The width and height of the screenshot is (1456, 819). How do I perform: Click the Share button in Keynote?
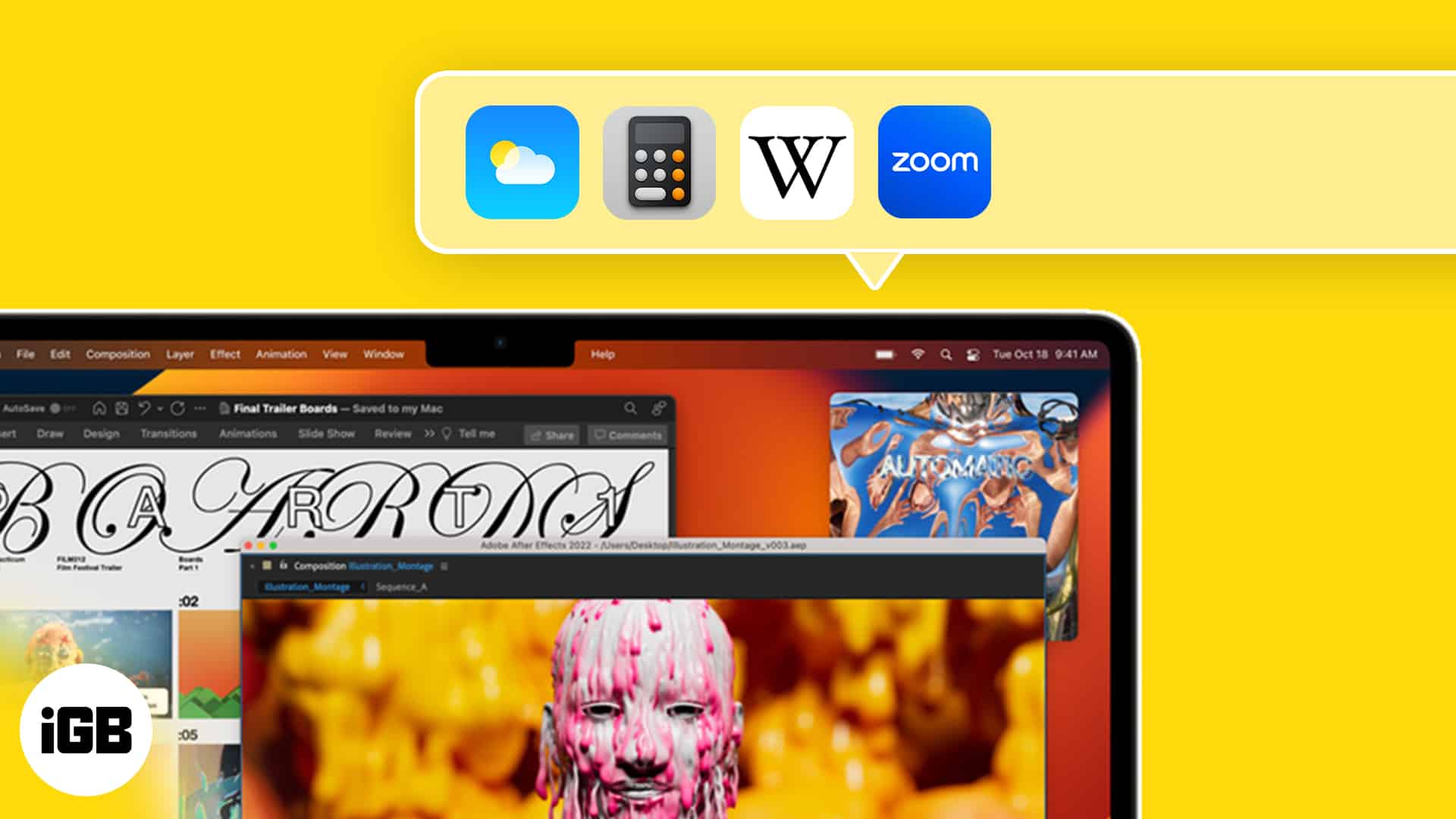(x=554, y=434)
